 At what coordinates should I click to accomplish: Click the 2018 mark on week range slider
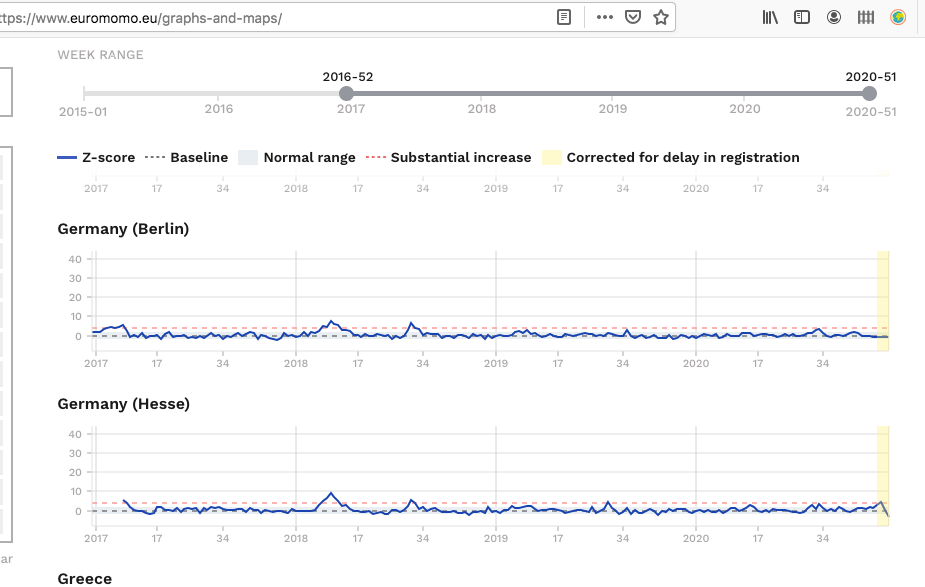[482, 109]
